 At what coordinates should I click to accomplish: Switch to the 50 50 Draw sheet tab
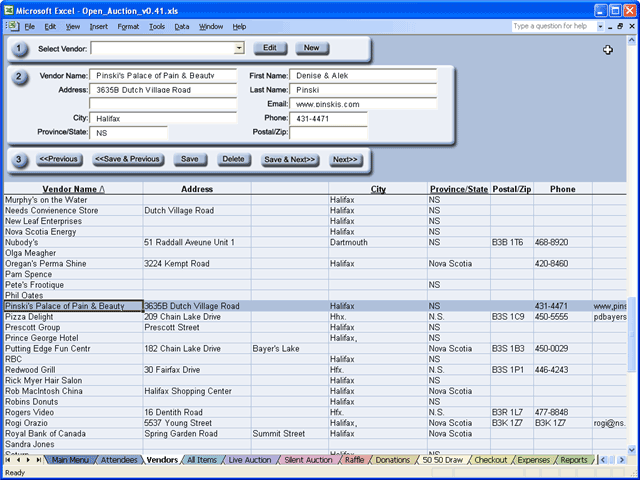(442, 460)
